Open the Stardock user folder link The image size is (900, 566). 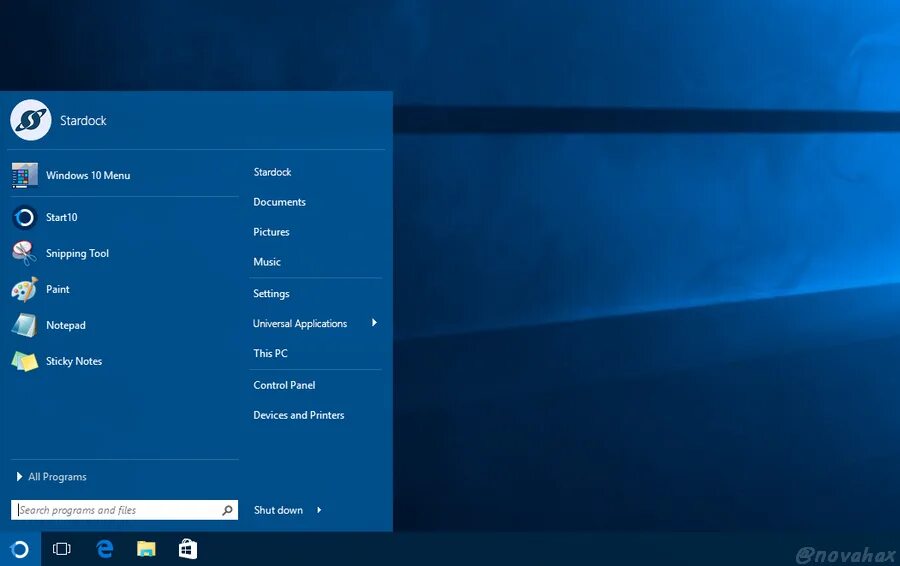272,172
